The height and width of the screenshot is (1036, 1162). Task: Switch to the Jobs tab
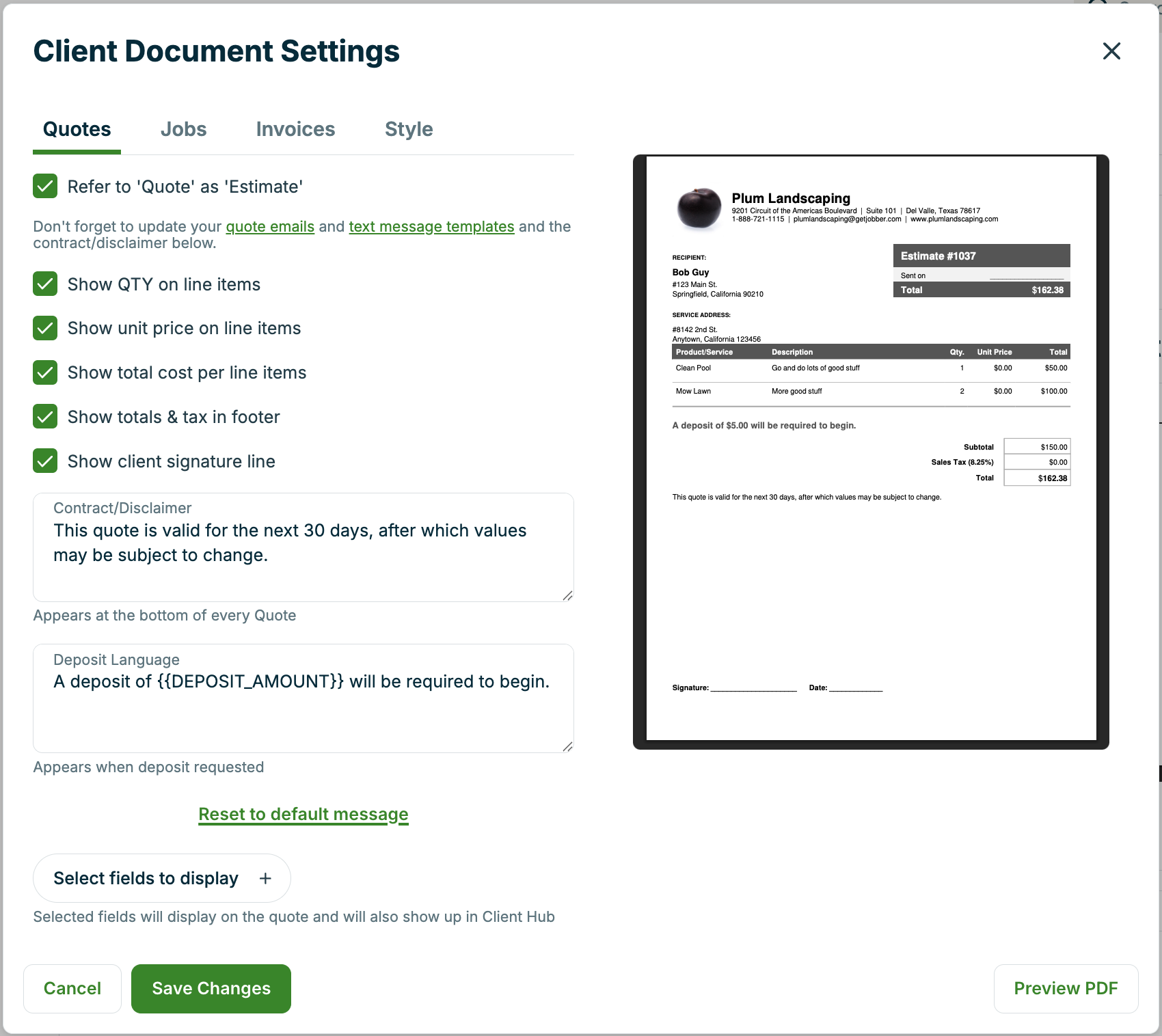pos(183,128)
